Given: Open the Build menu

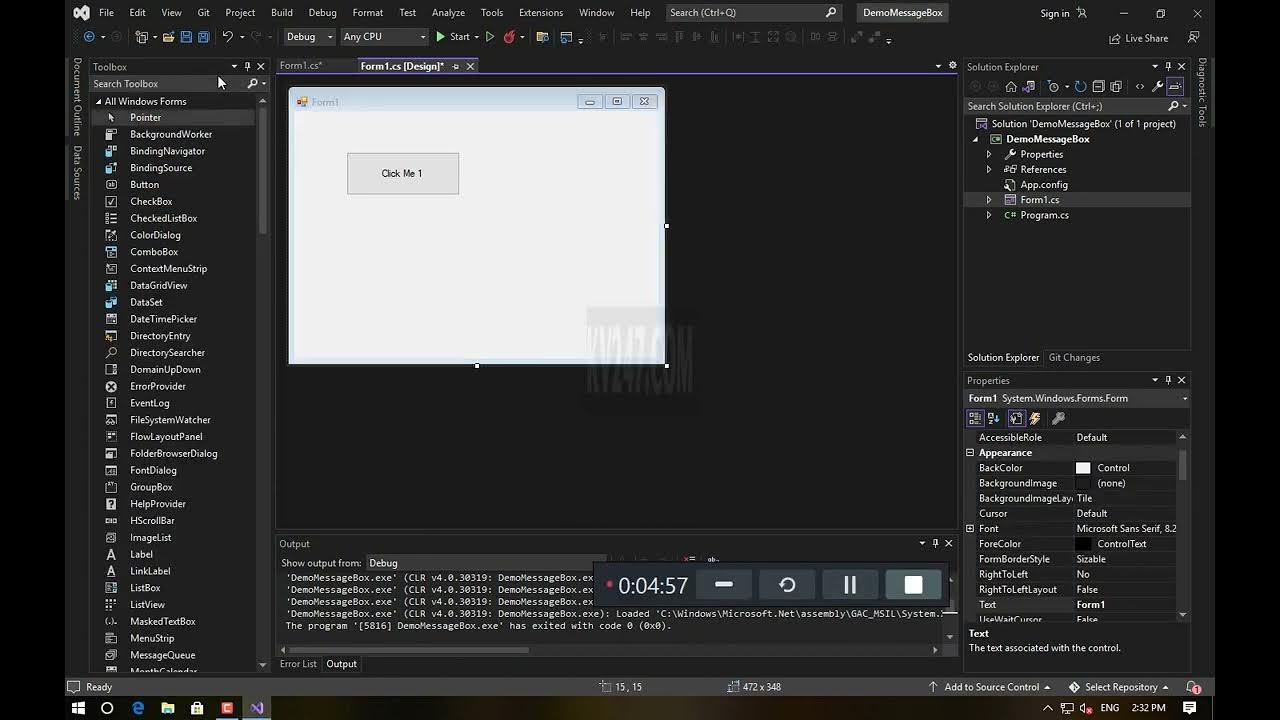Looking at the screenshot, I should [x=282, y=13].
